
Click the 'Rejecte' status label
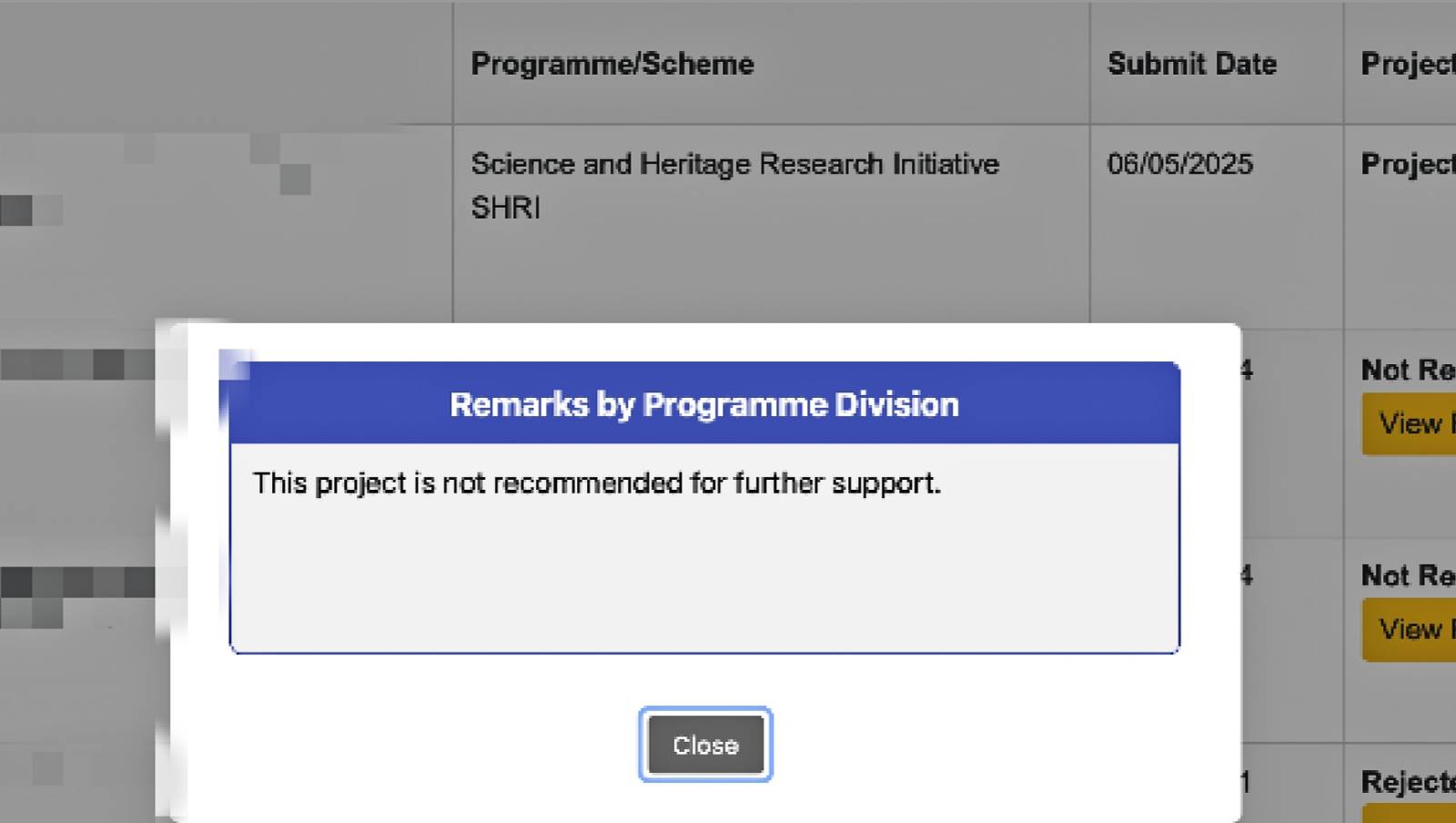(1407, 781)
